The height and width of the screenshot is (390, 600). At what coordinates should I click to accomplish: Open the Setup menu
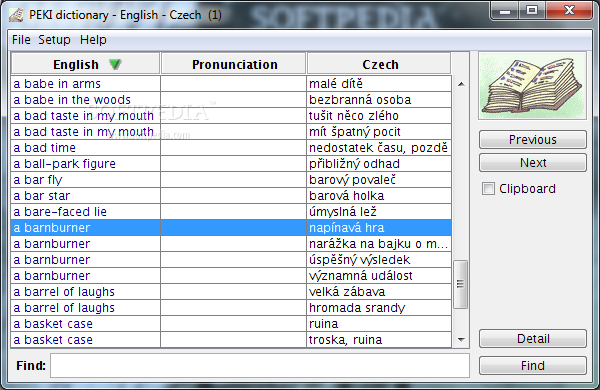pos(54,40)
